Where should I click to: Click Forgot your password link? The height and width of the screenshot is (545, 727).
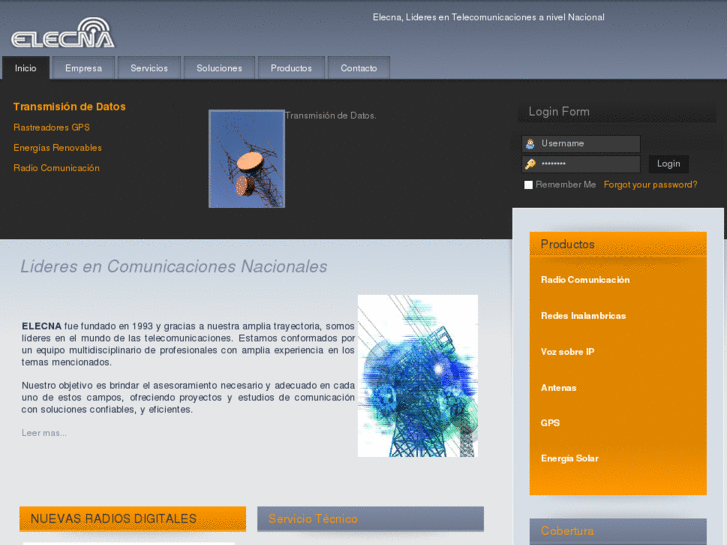[x=650, y=185]
